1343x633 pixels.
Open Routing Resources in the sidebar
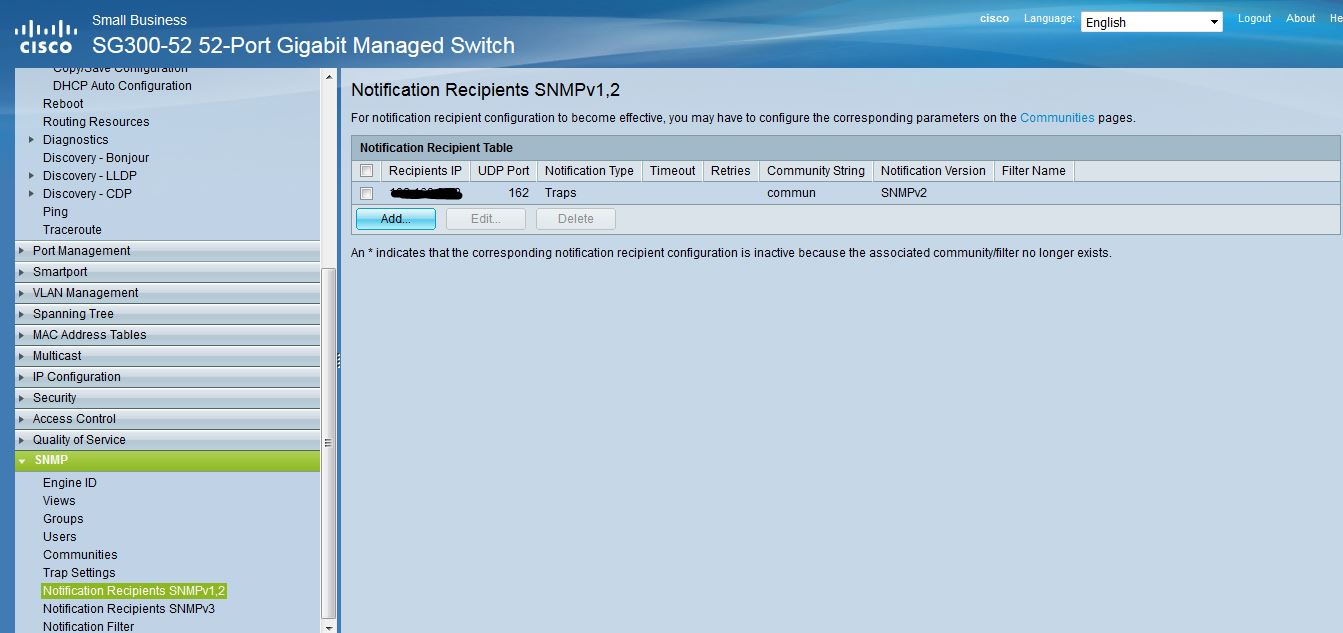[96, 122]
